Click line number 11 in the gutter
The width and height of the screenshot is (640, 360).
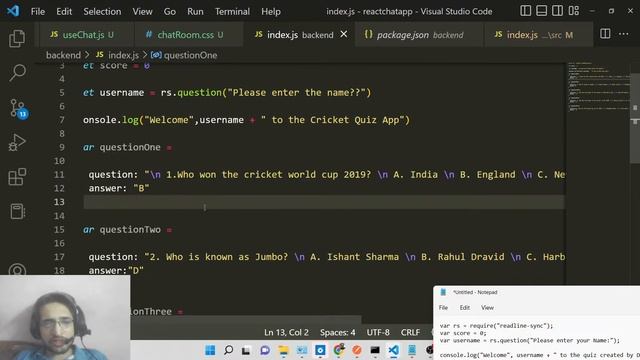coord(59,175)
